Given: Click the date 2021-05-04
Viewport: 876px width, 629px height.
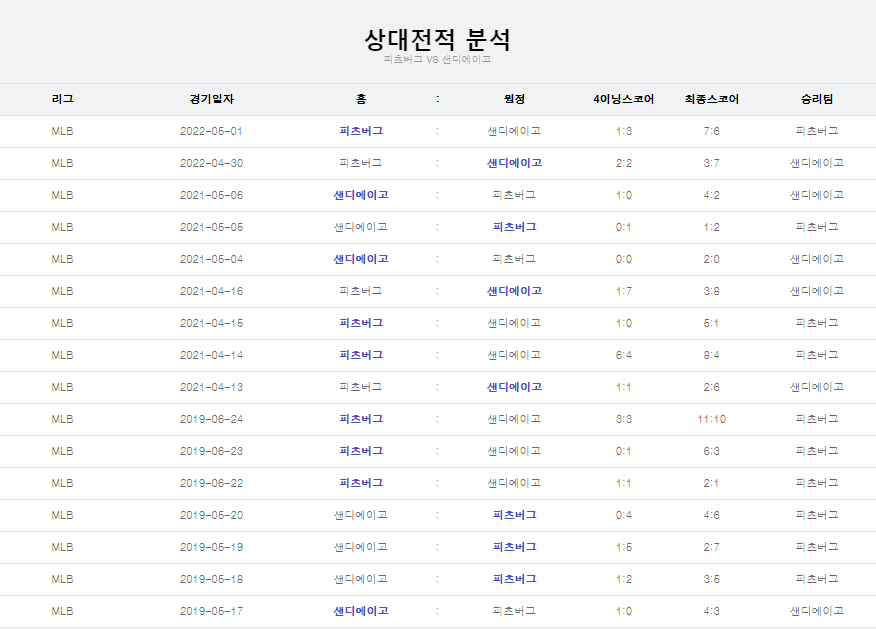Looking at the screenshot, I should (211, 259).
